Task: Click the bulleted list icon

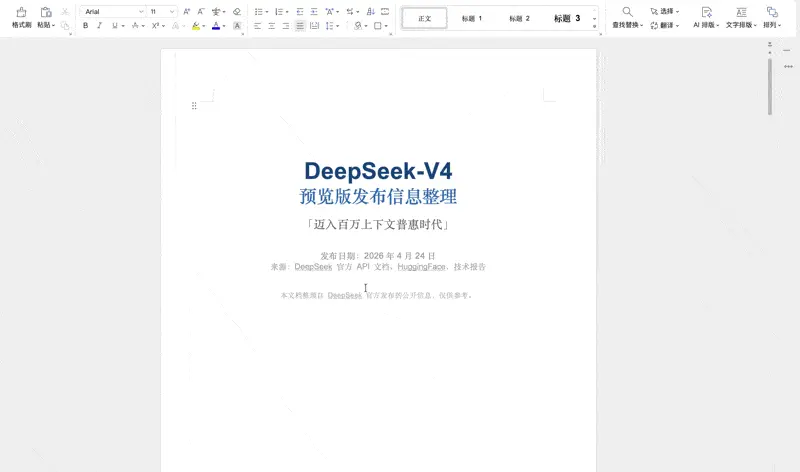Action: (x=259, y=11)
